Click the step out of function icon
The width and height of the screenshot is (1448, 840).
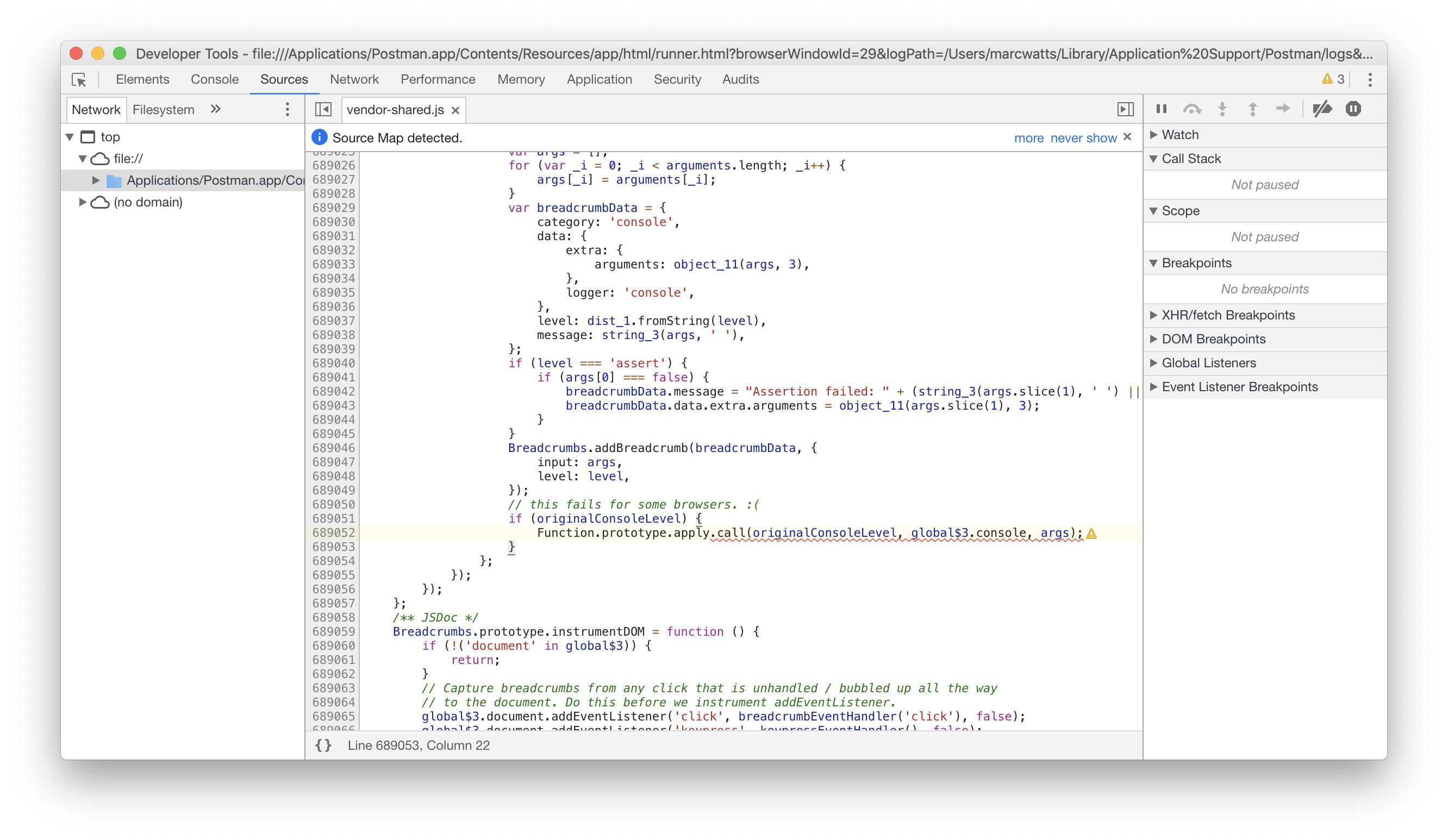[x=1253, y=109]
